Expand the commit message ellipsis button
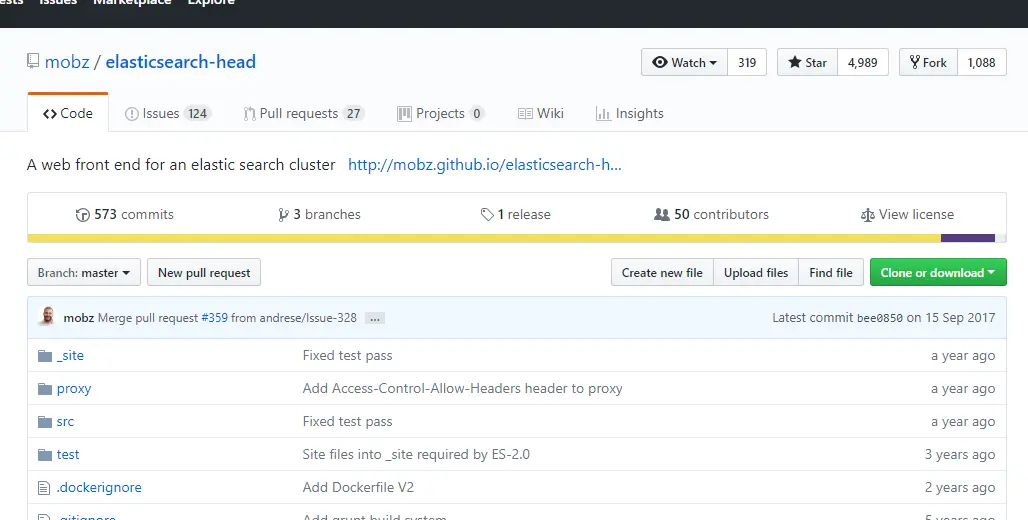1028x520 pixels. coord(374,318)
